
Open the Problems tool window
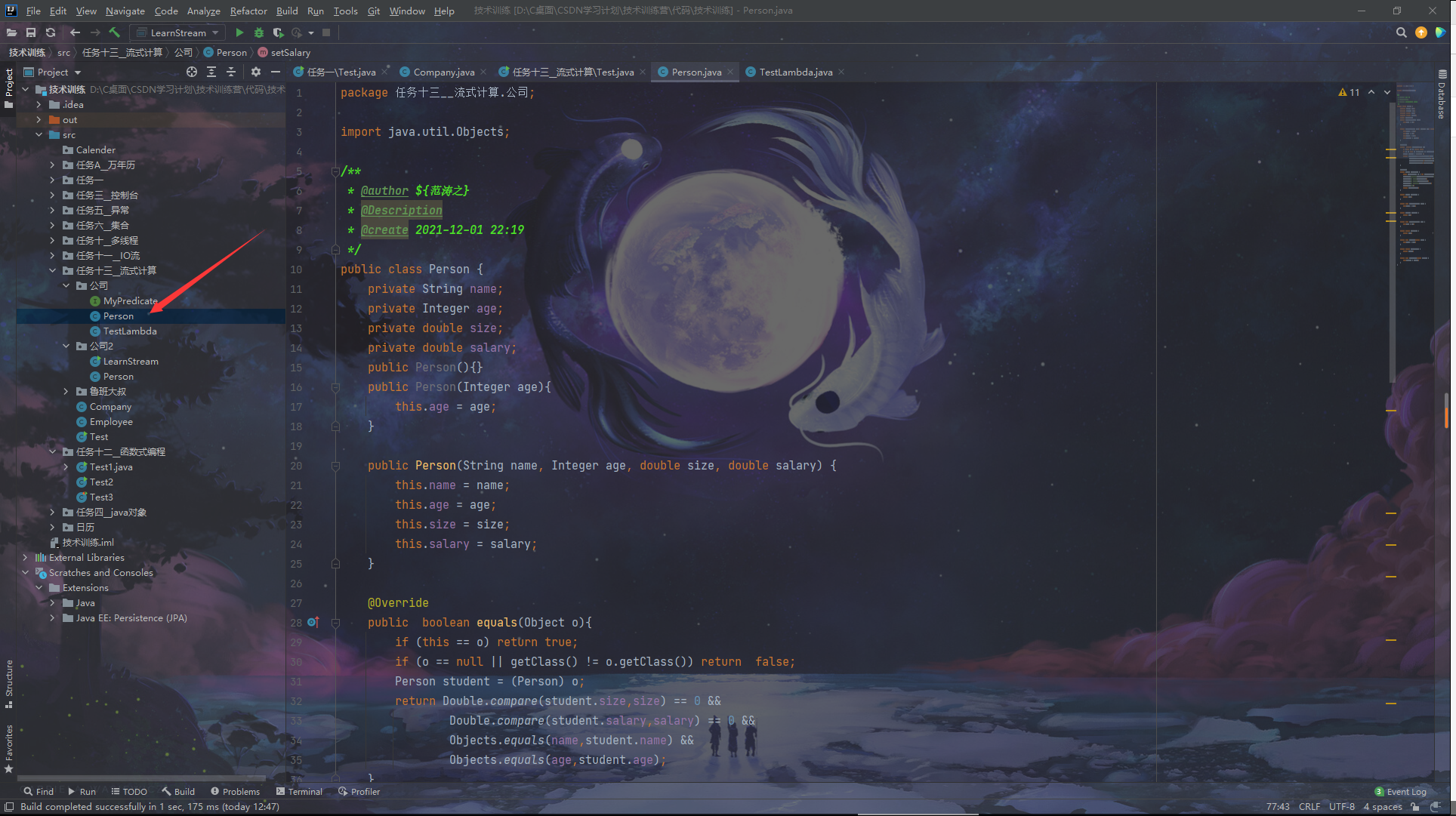[235, 791]
